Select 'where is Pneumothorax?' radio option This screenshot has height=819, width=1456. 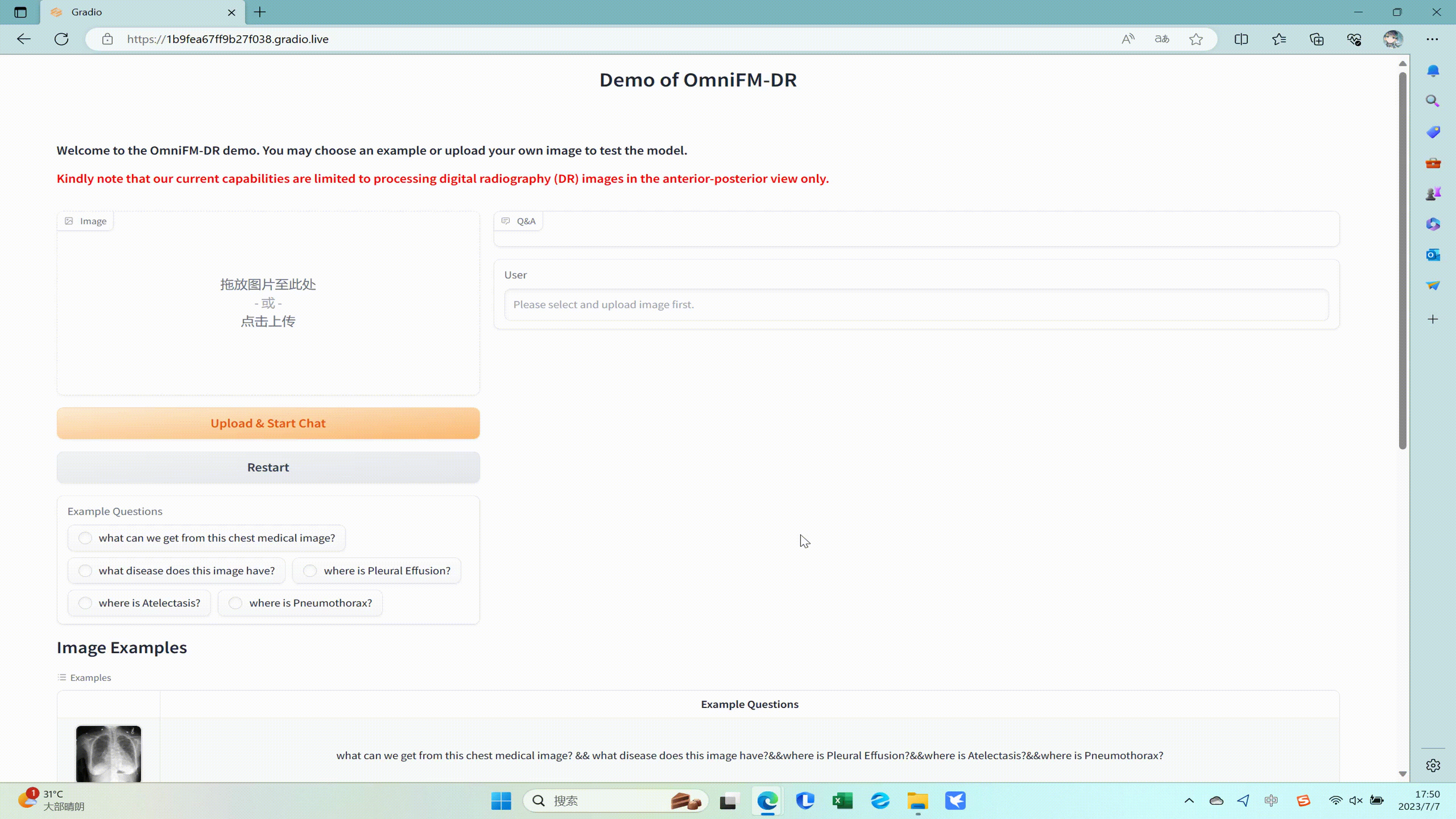pos(236,602)
